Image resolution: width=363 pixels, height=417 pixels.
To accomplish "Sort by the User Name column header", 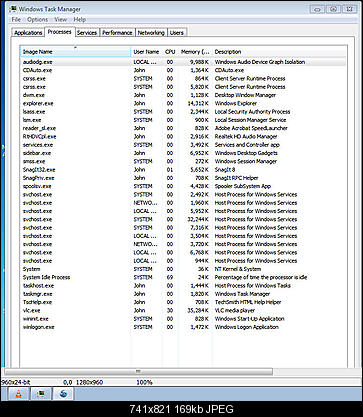I will click(x=146, y=52).
